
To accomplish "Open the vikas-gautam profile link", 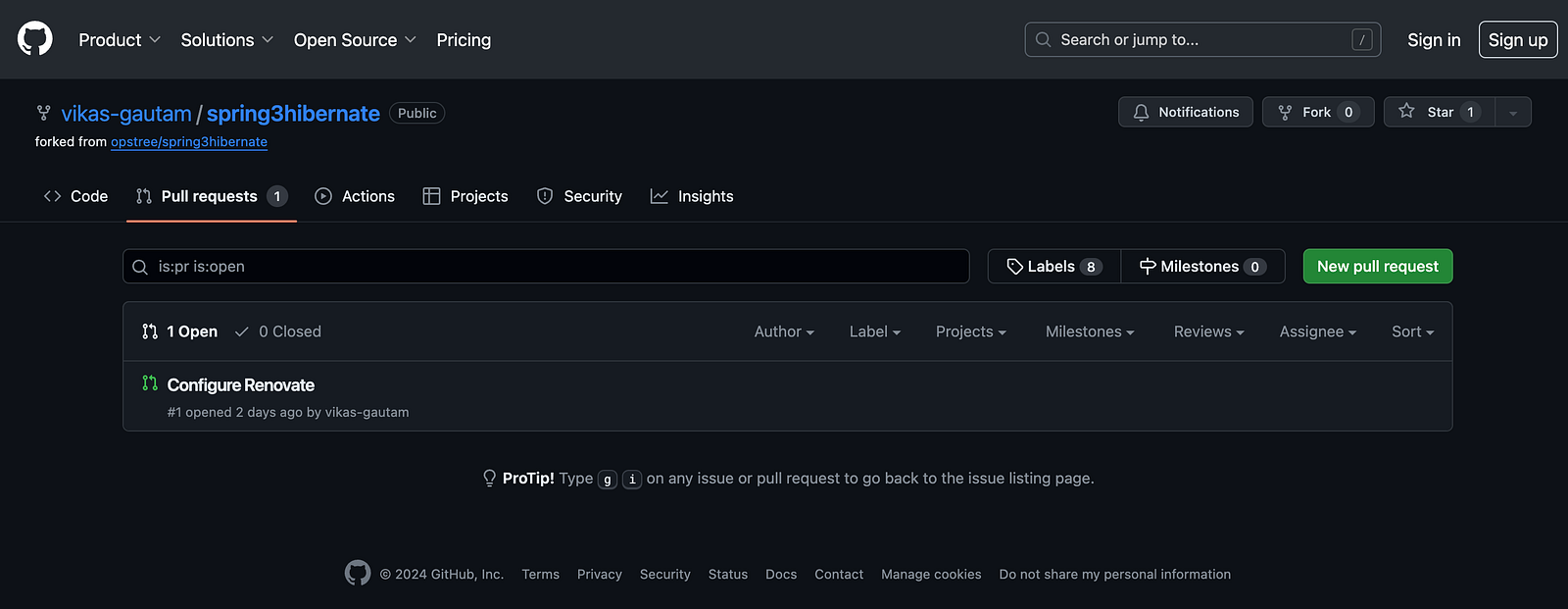I will [x=126, y=114].
